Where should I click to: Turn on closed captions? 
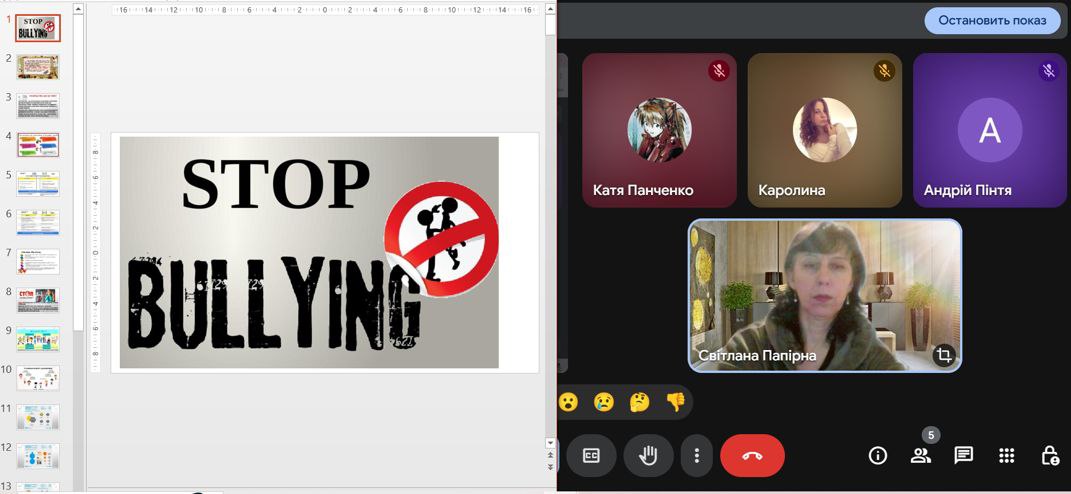[x=591, y=456]
